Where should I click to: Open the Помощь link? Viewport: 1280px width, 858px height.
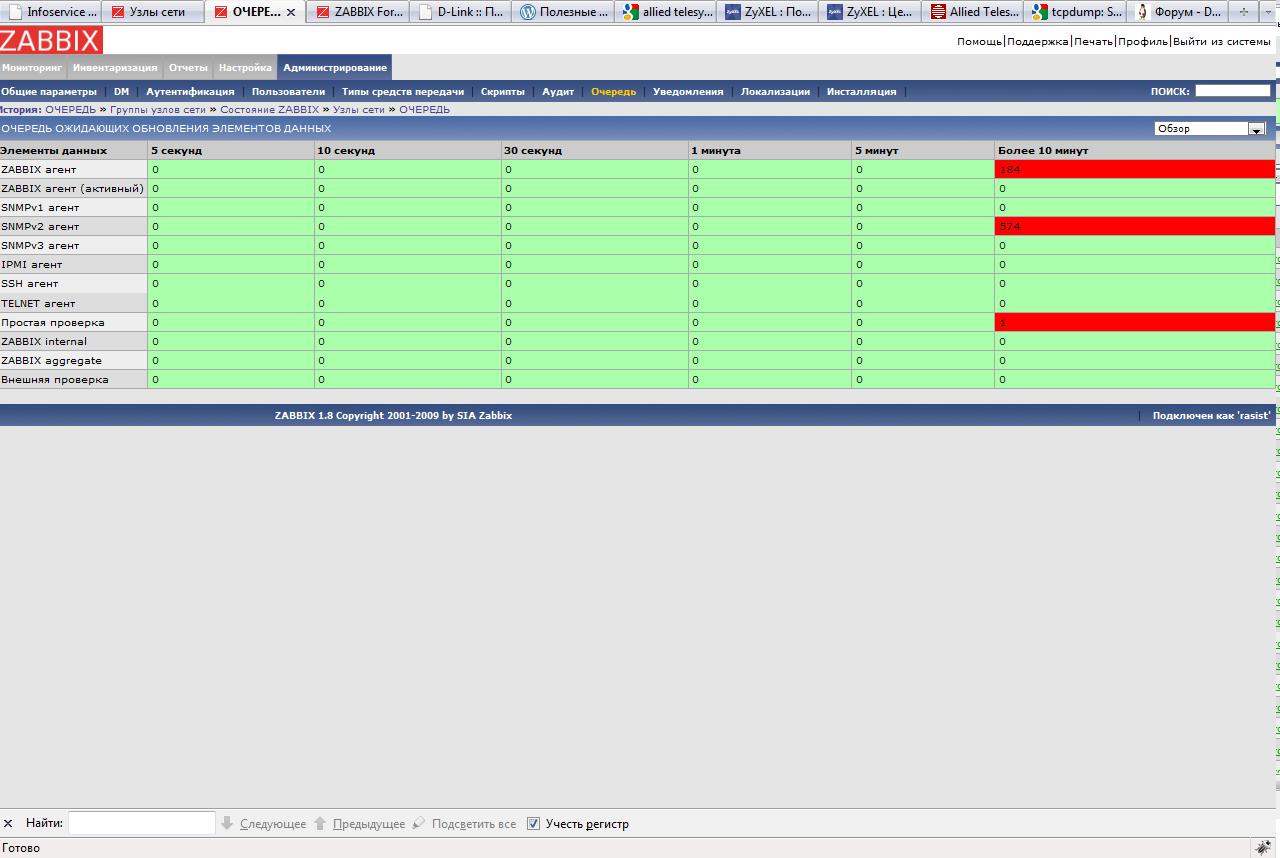pos(979,41)
